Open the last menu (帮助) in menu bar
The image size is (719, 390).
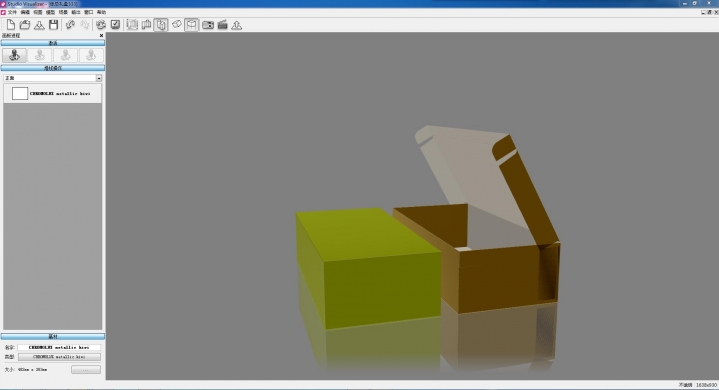[x=101, y=12]
